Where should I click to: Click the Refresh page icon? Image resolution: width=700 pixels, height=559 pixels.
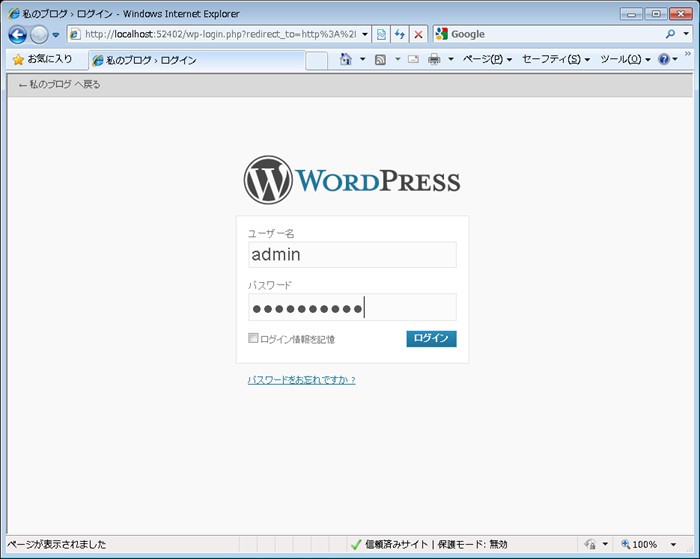pyautogui.click(x=400, y=34)
